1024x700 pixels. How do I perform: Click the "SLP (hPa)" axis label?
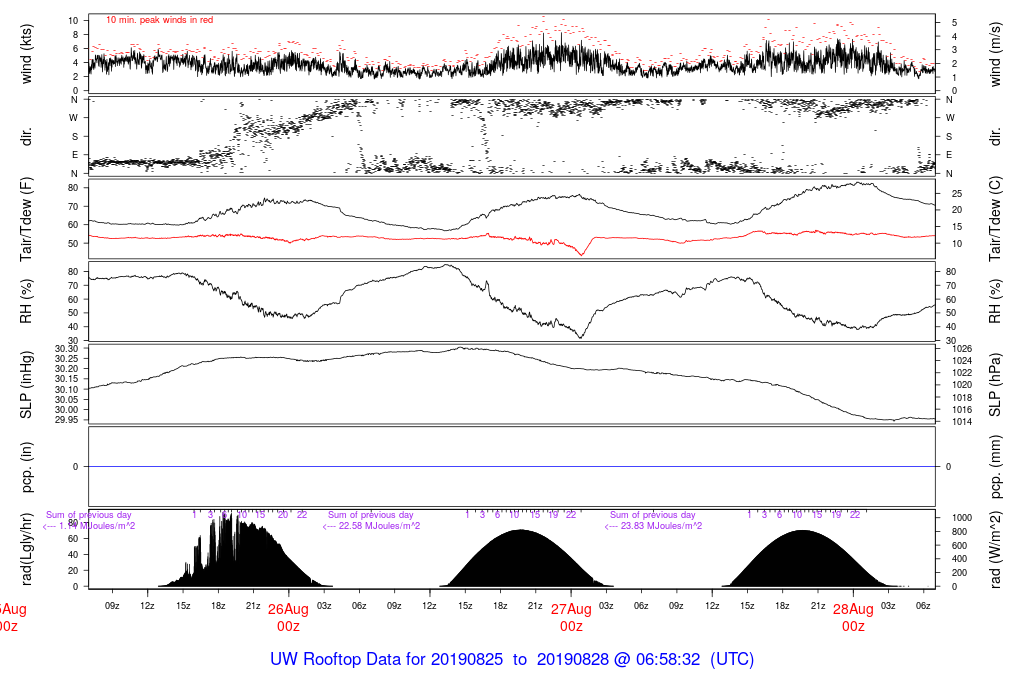(995, 385)
